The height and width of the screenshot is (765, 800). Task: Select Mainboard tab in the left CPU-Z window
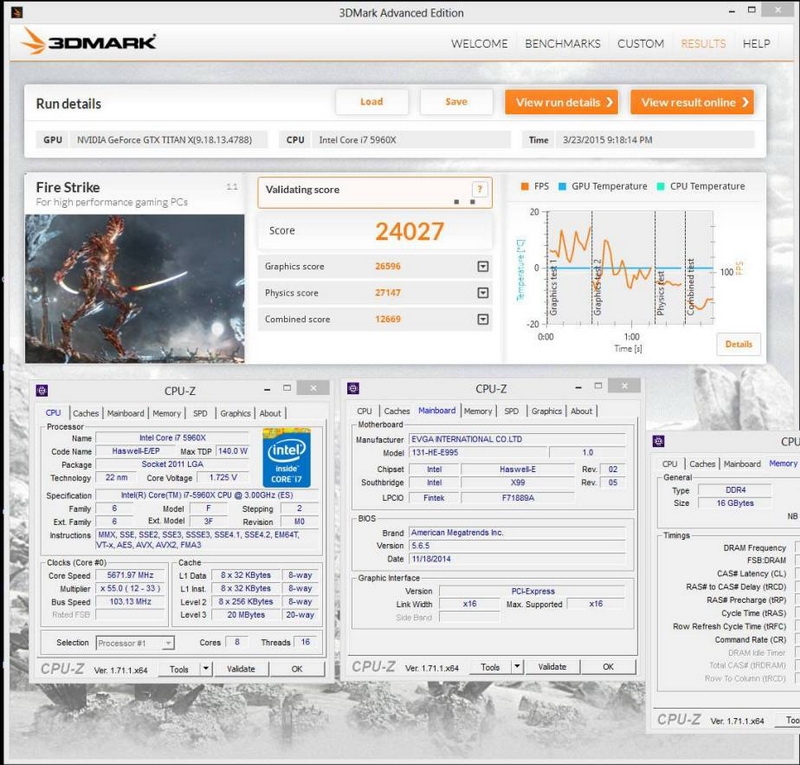(x=126, y=413)
